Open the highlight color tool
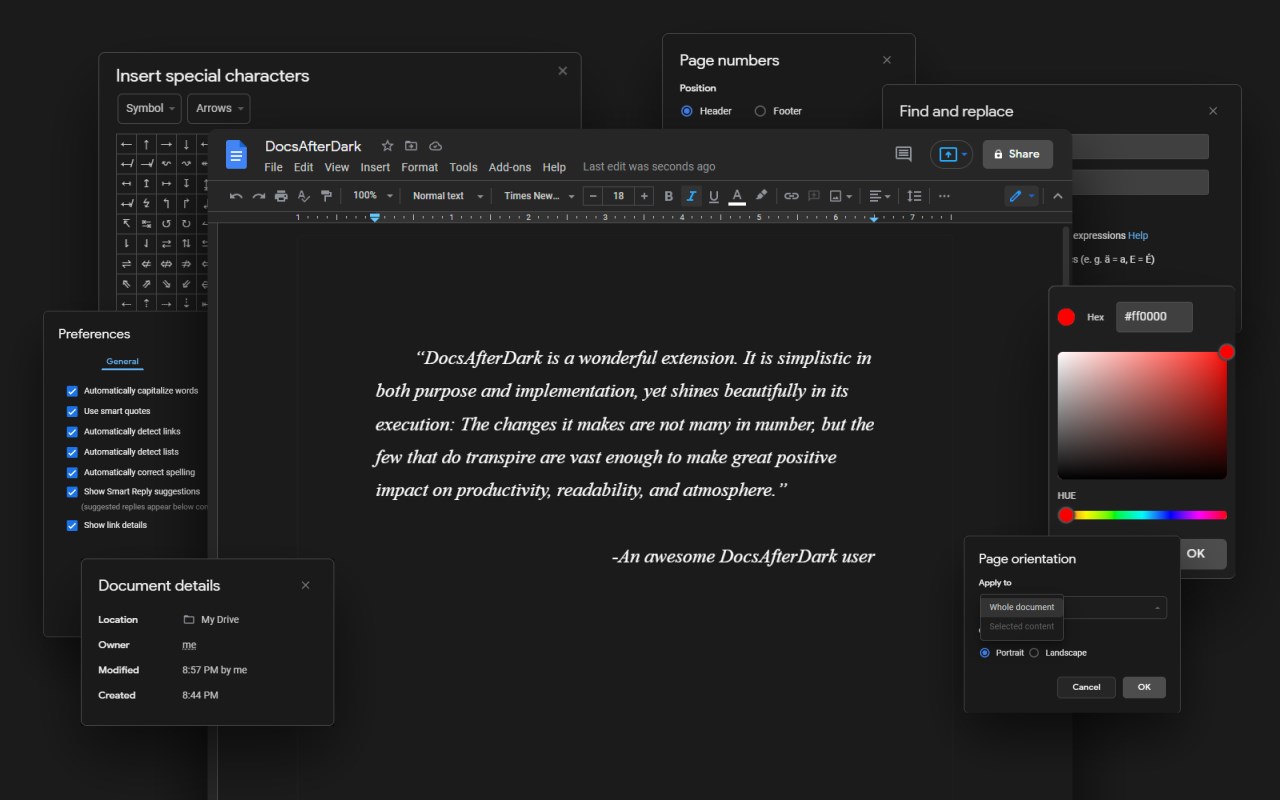 761,196
